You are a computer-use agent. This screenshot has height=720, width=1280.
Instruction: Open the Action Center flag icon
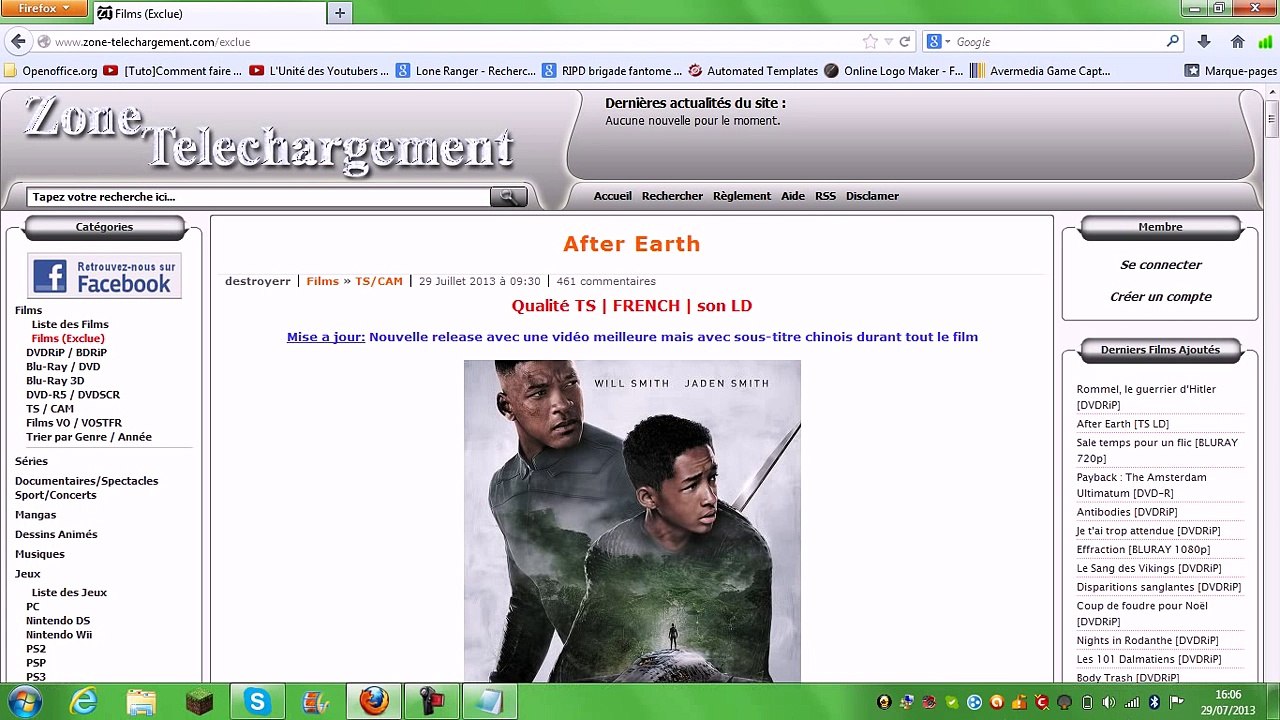[x=1176, y=702]
